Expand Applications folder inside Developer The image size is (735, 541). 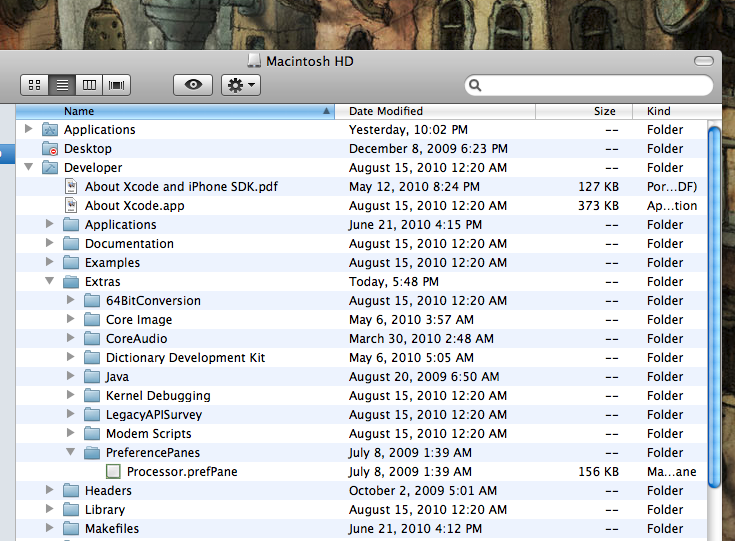coord(49,224)
